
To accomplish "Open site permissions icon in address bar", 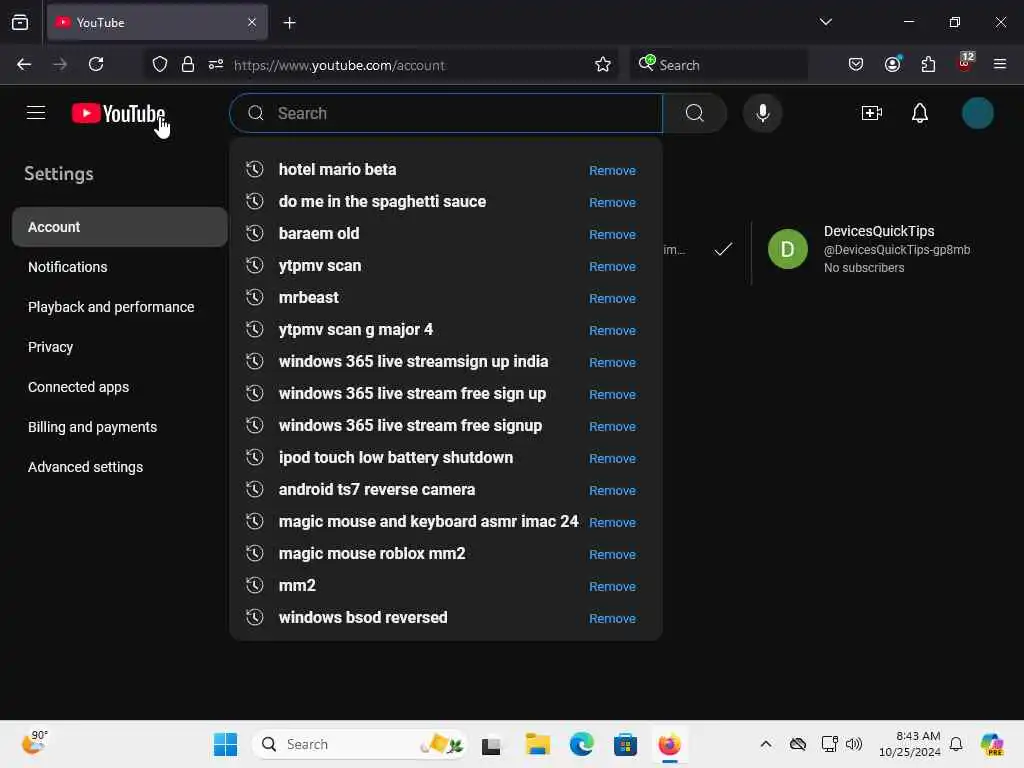I will click(x=216, y=64).
